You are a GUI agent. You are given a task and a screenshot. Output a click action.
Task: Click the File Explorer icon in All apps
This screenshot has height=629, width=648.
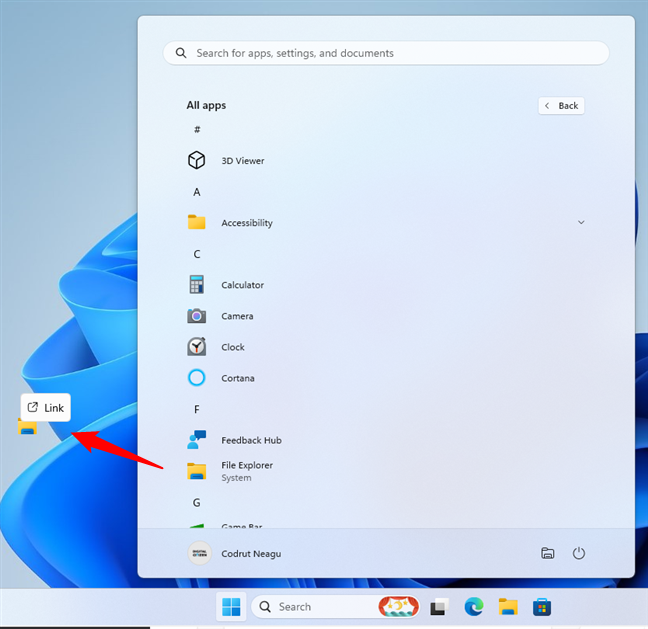pyautogui.click(x=196, y=471)
